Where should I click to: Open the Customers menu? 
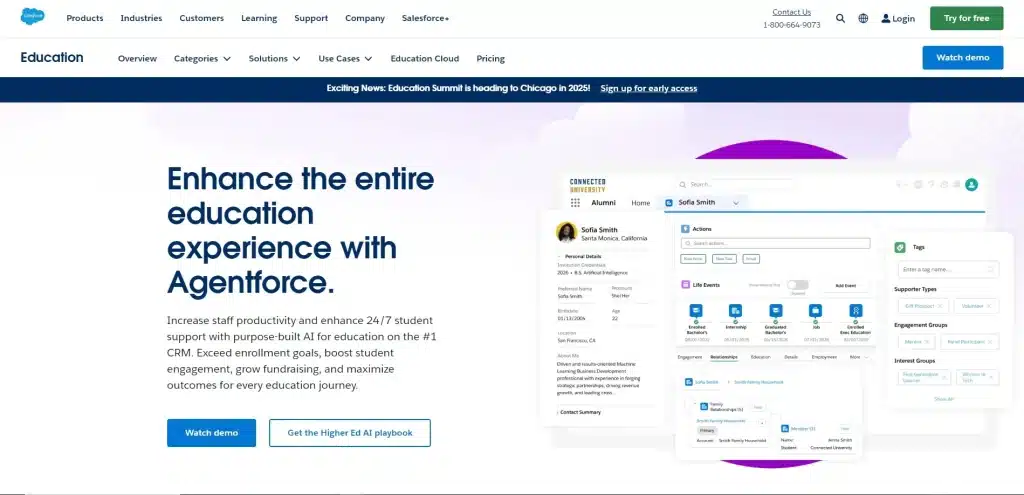click(202, 18)
